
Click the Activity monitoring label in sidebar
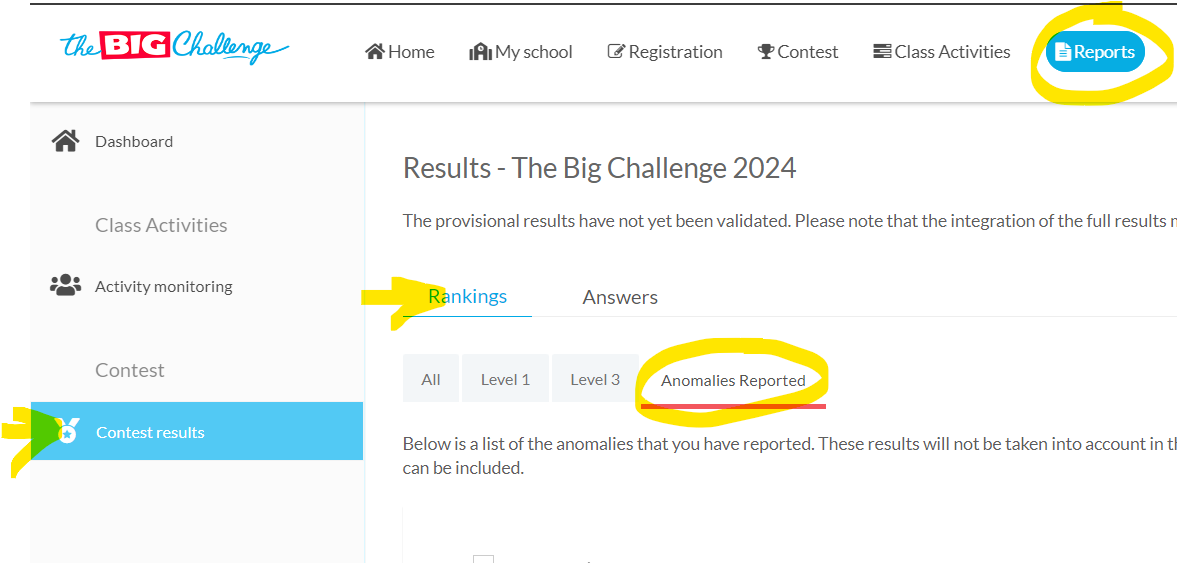tap(163, 286)
